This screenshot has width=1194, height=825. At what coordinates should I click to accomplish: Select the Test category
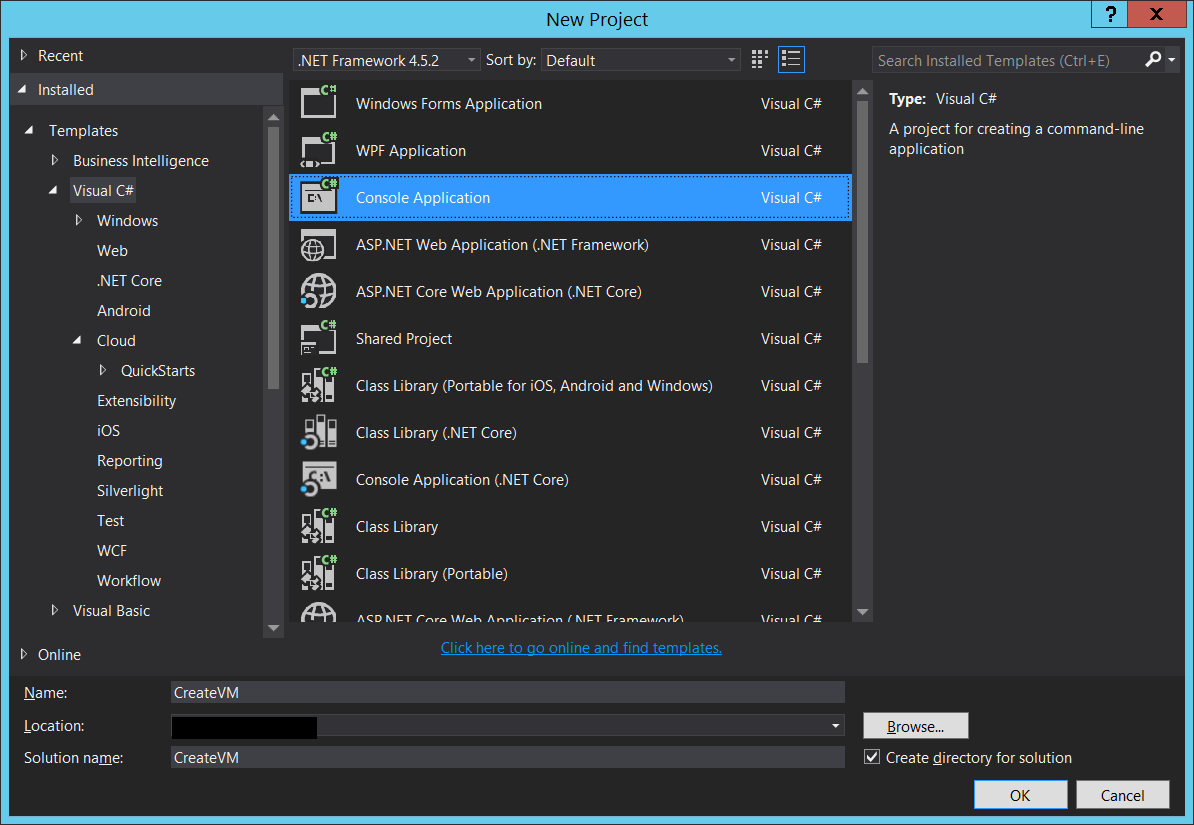[110, 520]
